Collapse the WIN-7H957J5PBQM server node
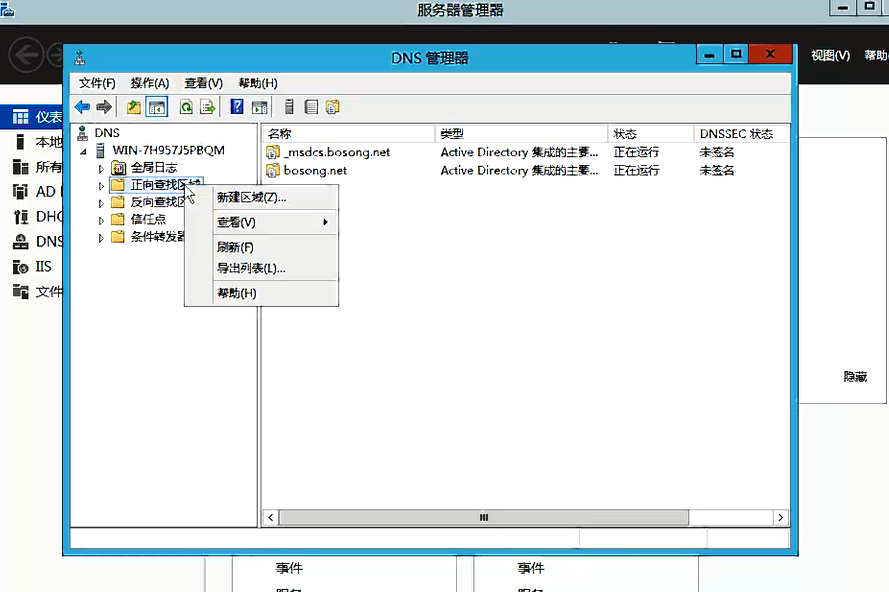Viewport: 889px width, 592px height. [x=83, y=151]
